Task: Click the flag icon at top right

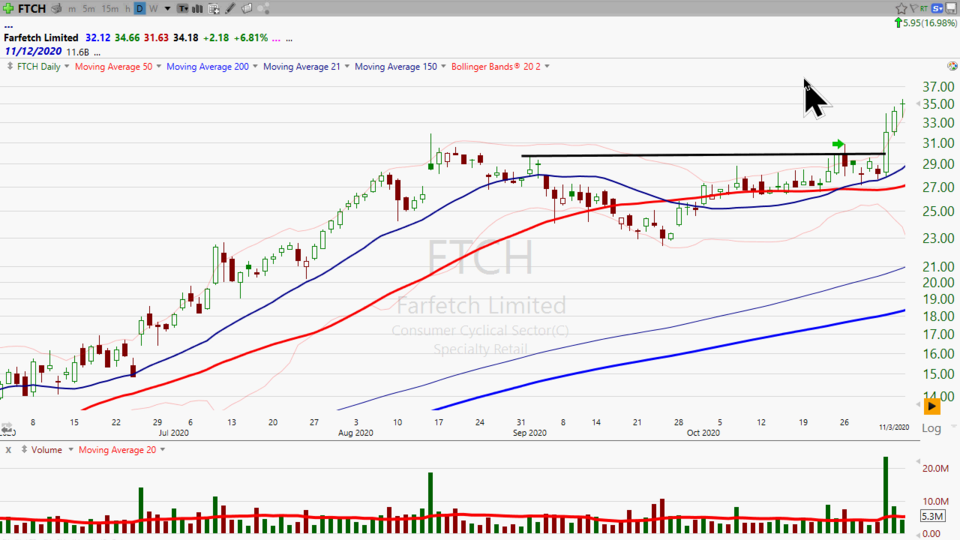Action: click(x=913, y=8)
